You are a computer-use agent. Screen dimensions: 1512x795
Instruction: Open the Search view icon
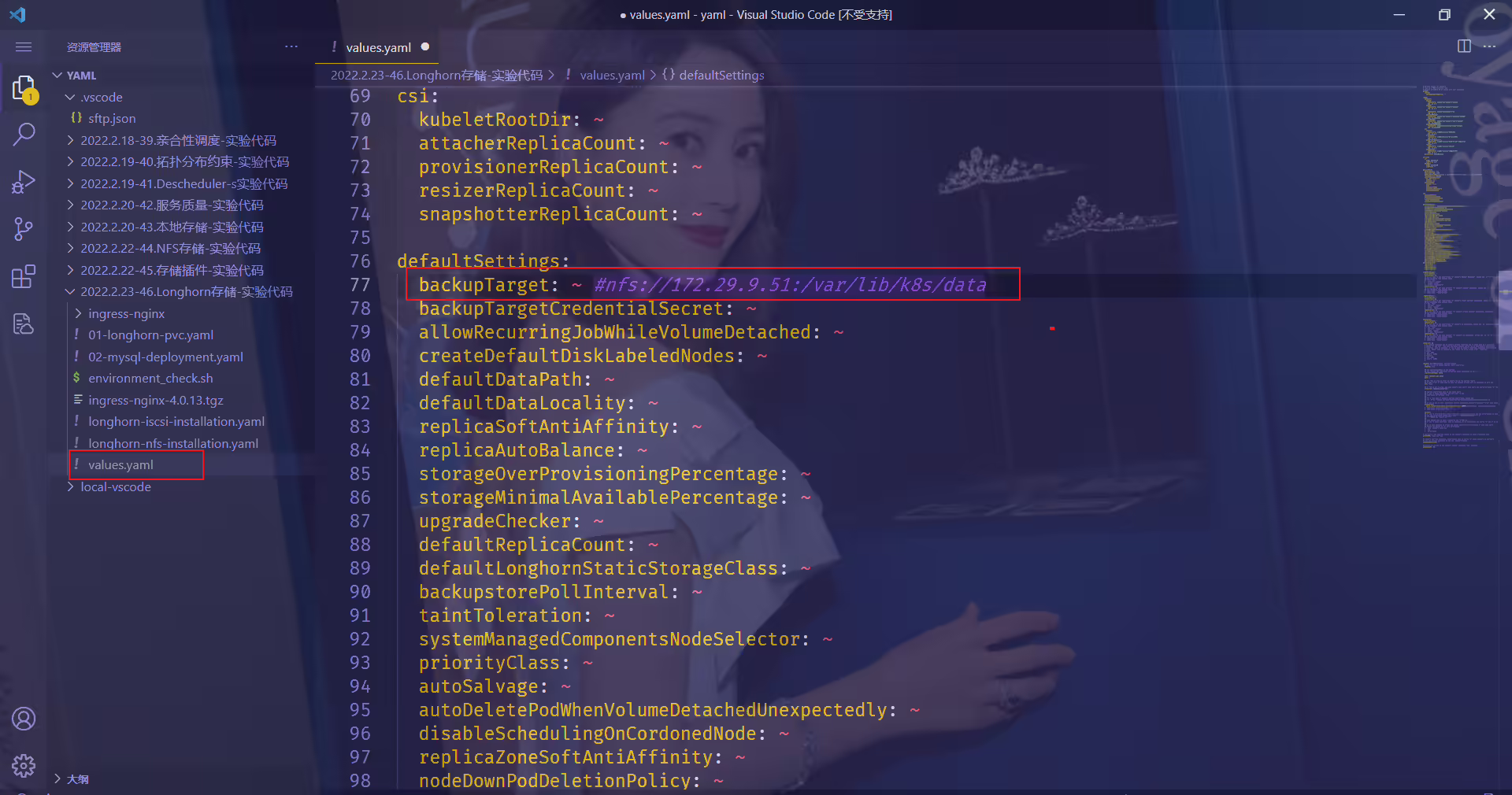point(24,135)
